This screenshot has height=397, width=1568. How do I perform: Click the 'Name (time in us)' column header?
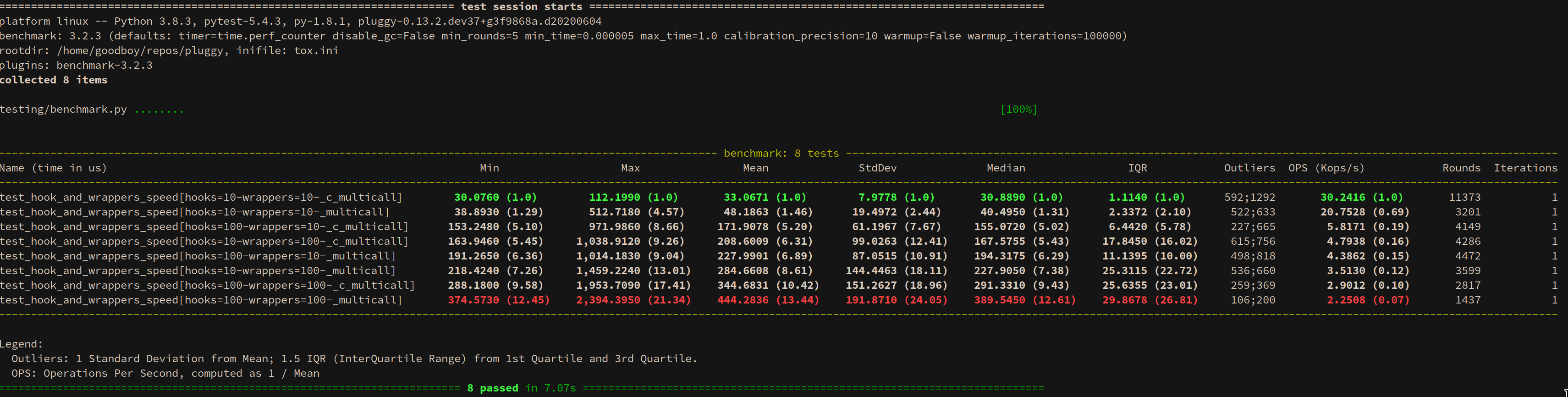click(54, 168)
